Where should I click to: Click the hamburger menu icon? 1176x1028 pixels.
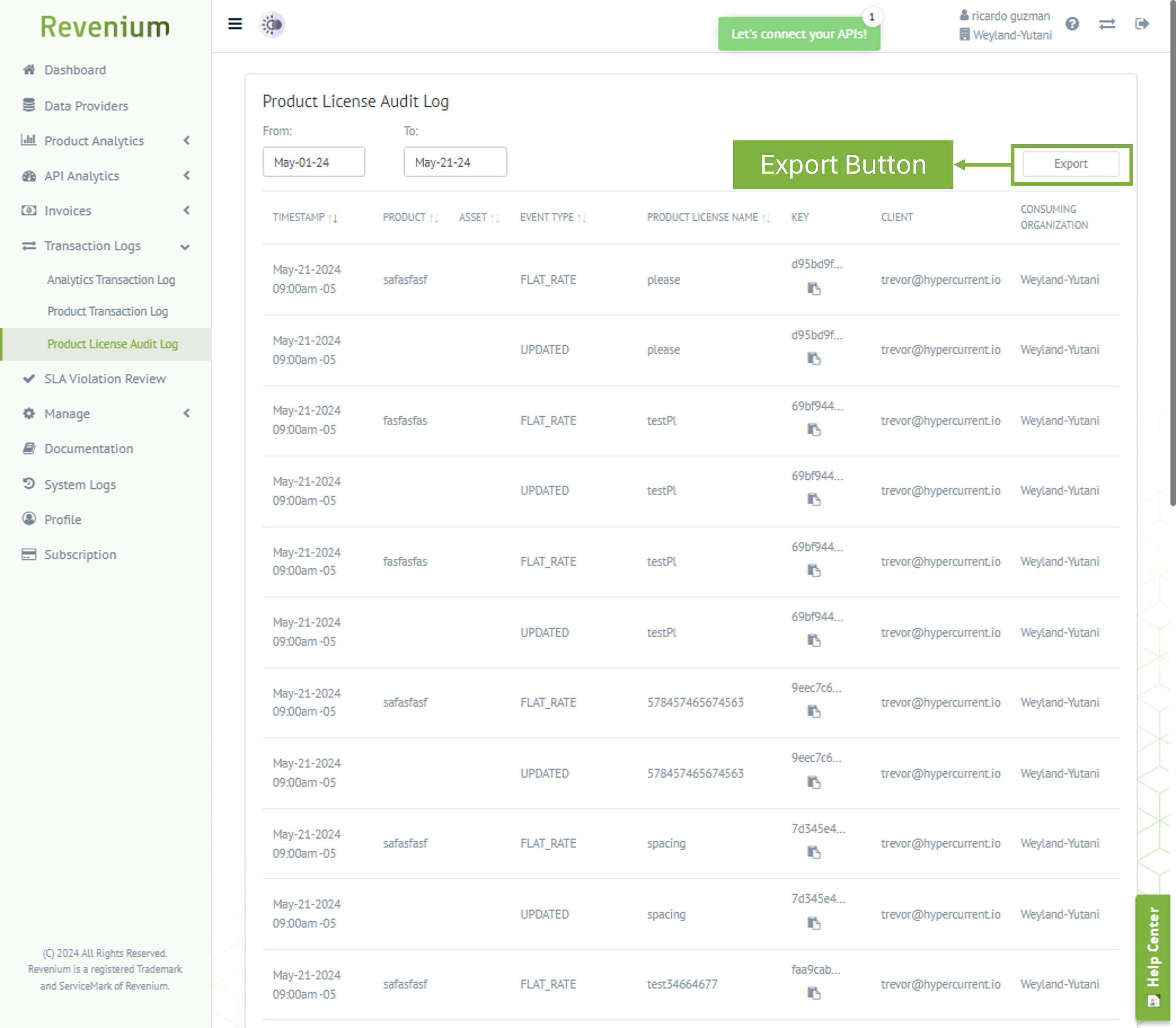235,24
